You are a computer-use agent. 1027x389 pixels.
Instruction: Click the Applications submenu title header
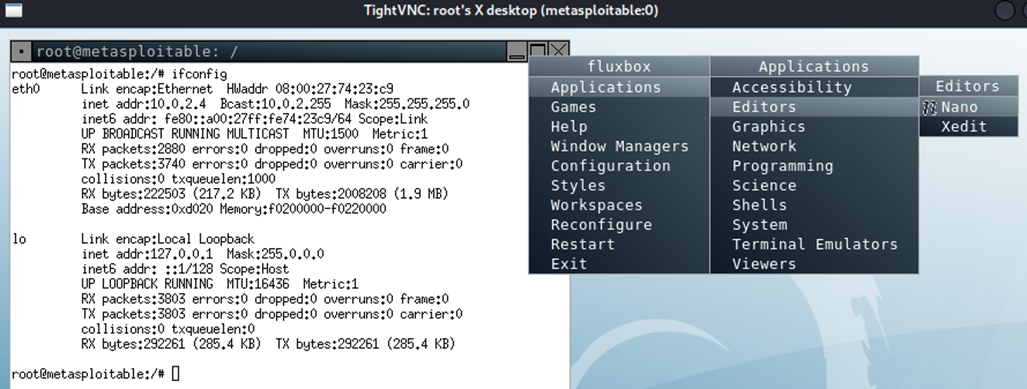coord(814,66)
